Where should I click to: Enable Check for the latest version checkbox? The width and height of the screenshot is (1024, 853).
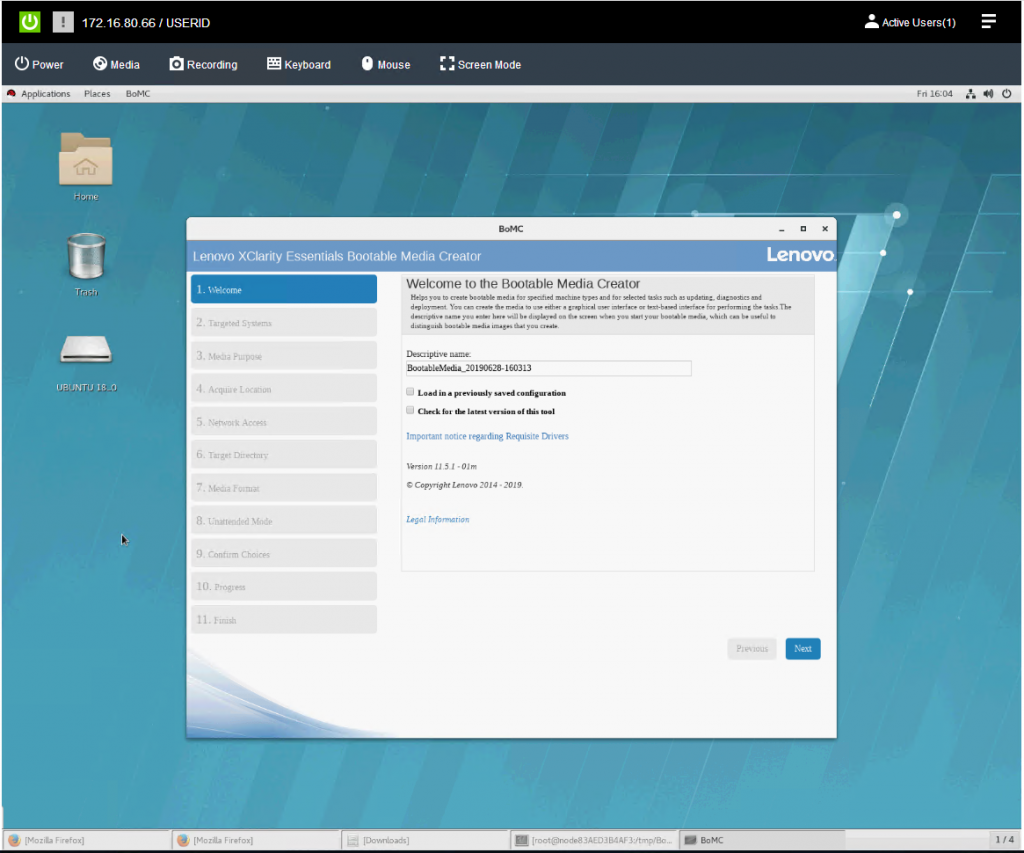(x=410, y=410)
